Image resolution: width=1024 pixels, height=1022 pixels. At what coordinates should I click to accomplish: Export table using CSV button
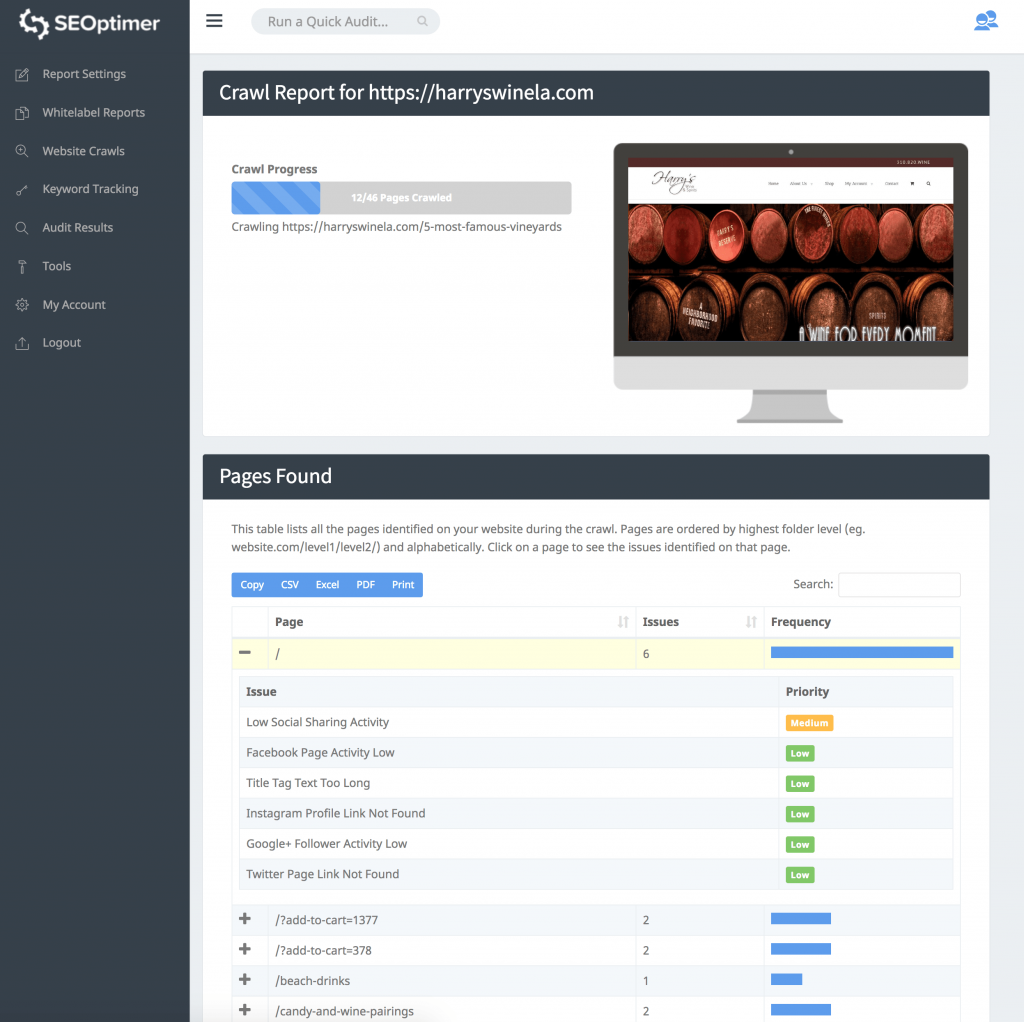coord(290,585)
